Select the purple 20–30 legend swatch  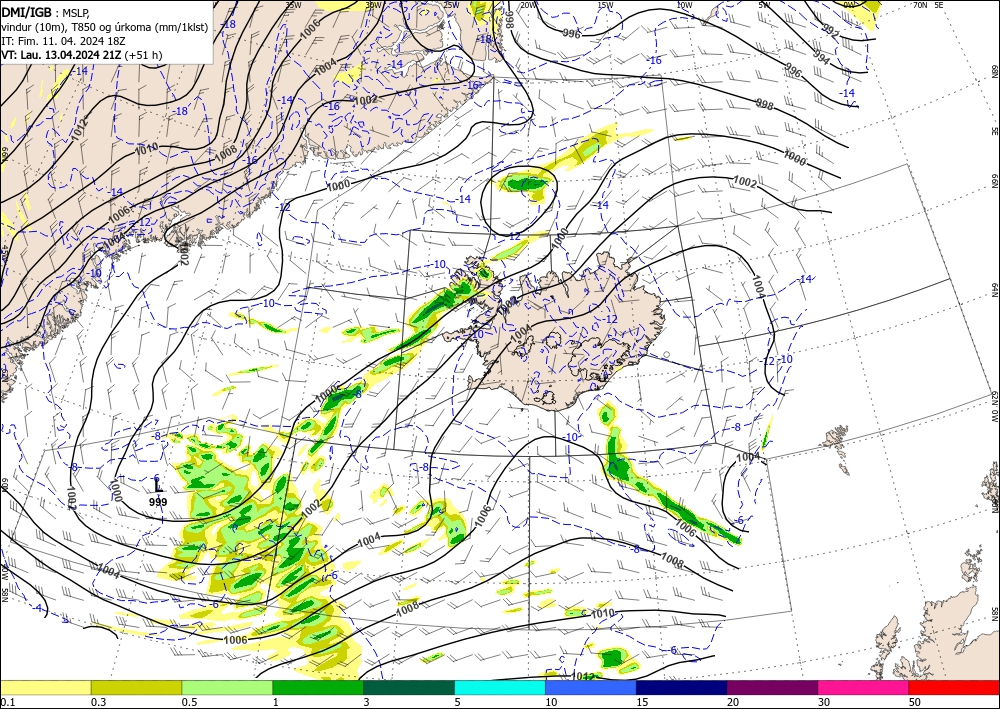tap(772, 687)
